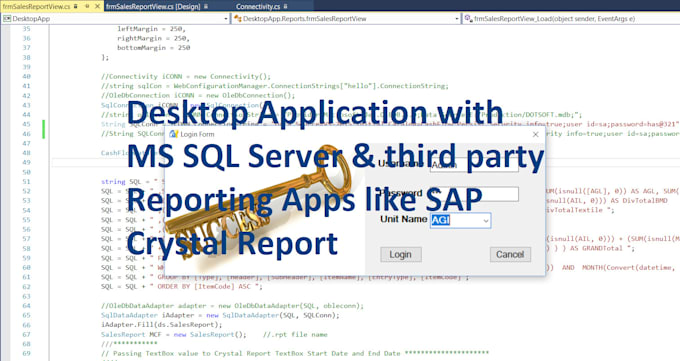Close the active frmSalesReportView.cs tab
Image resolution: width=680 pixels, height=361 pixels.
coord(97,6)
